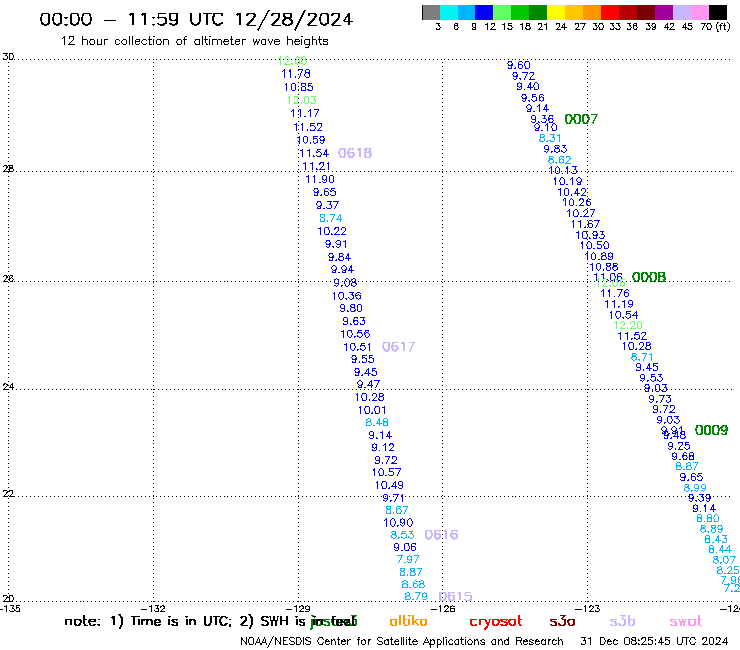This screenshot has width=740, height=650.
Task: Click the pink swatch near 70 ft
Action: (699, 12)
